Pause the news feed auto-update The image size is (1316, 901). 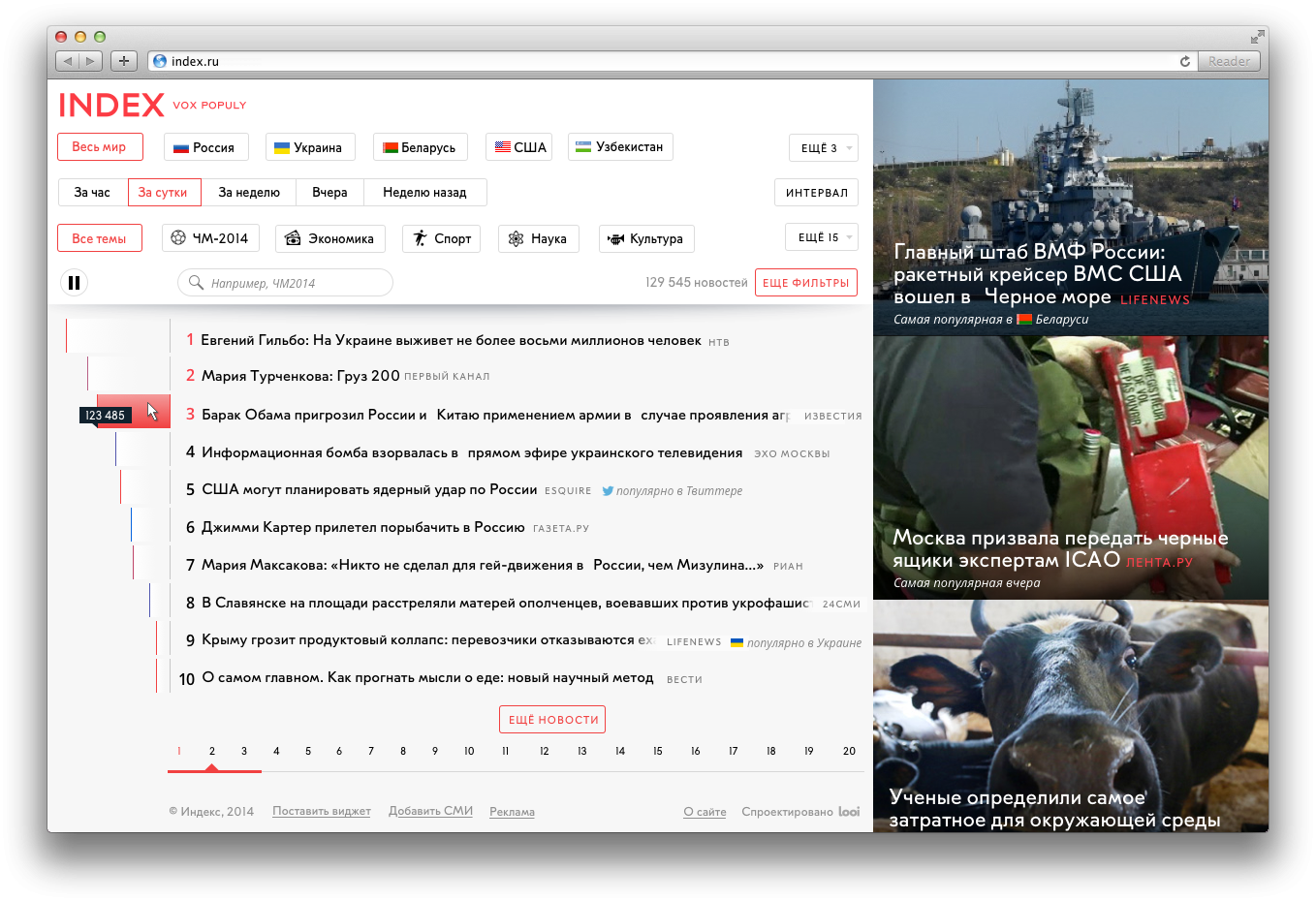pos(74,283)
